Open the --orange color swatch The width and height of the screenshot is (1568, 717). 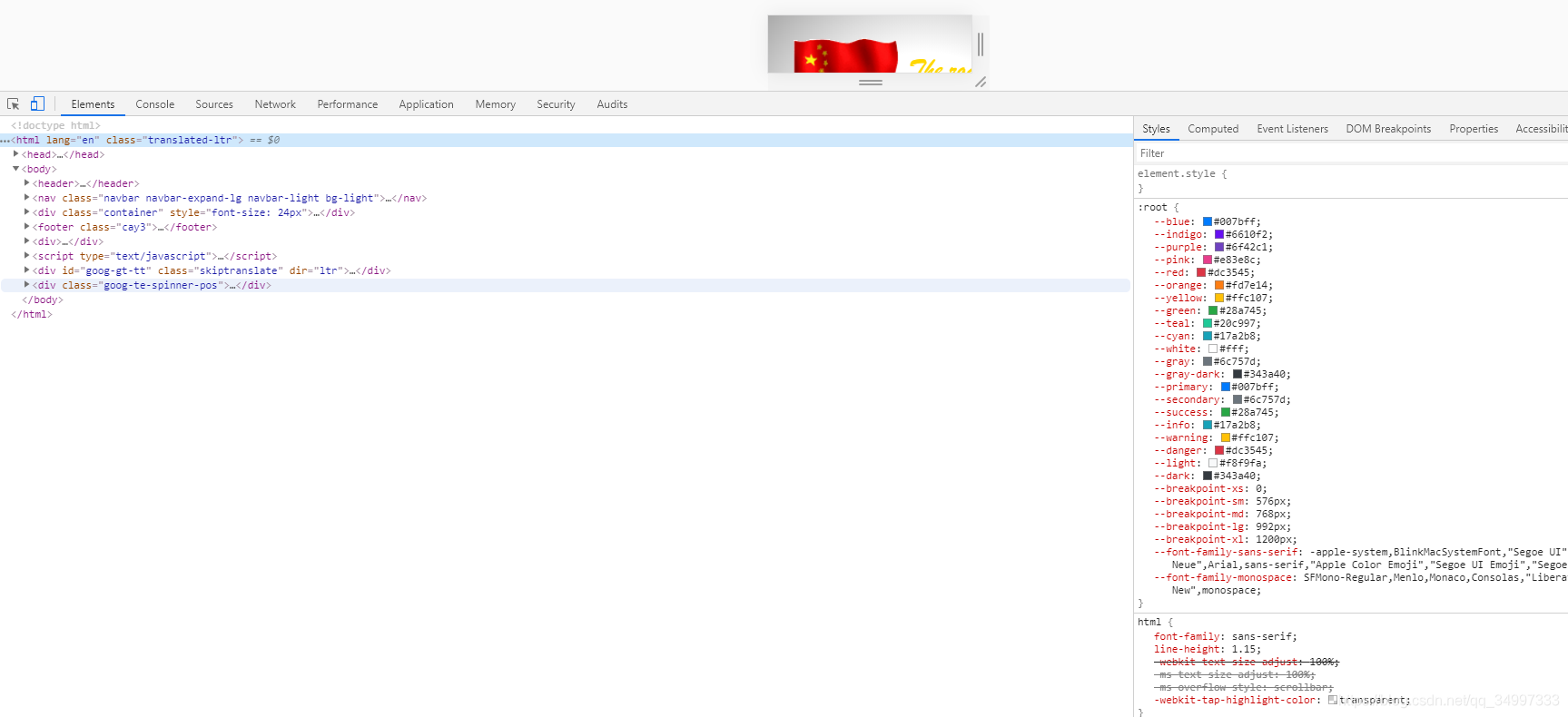coord(1219,285)
